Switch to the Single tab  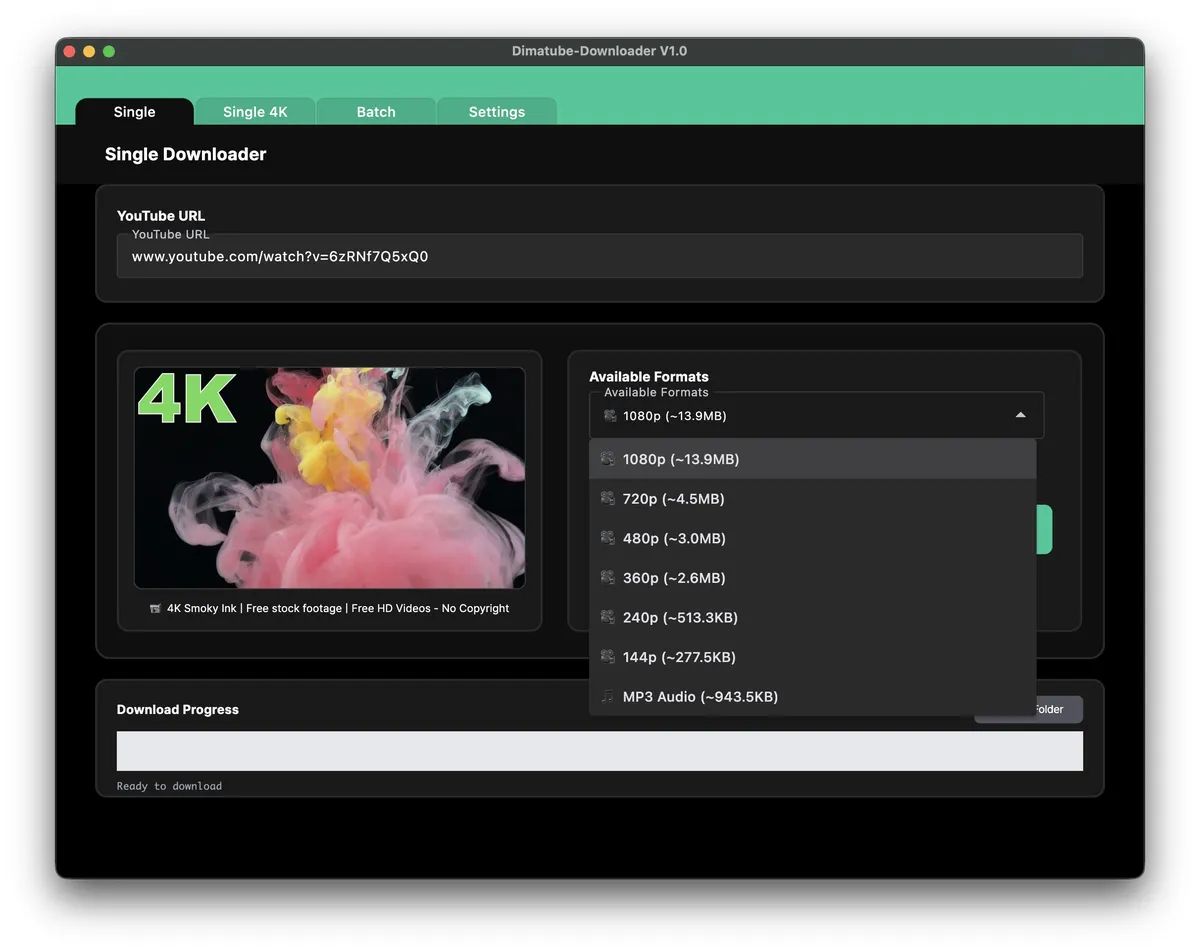[134, 112]
